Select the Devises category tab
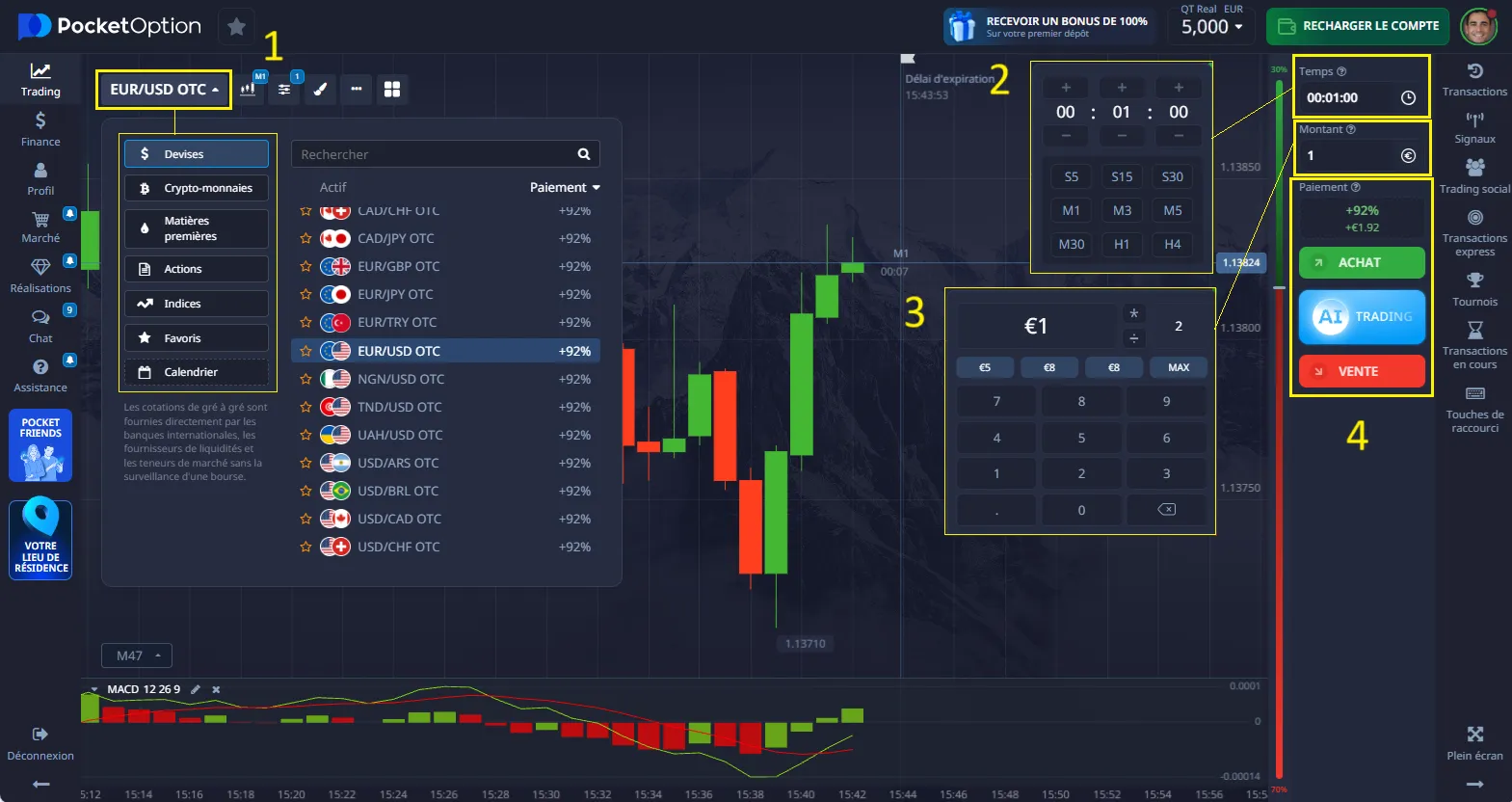This screenshot has width=1512, height=802. click(x=197, y=154)
